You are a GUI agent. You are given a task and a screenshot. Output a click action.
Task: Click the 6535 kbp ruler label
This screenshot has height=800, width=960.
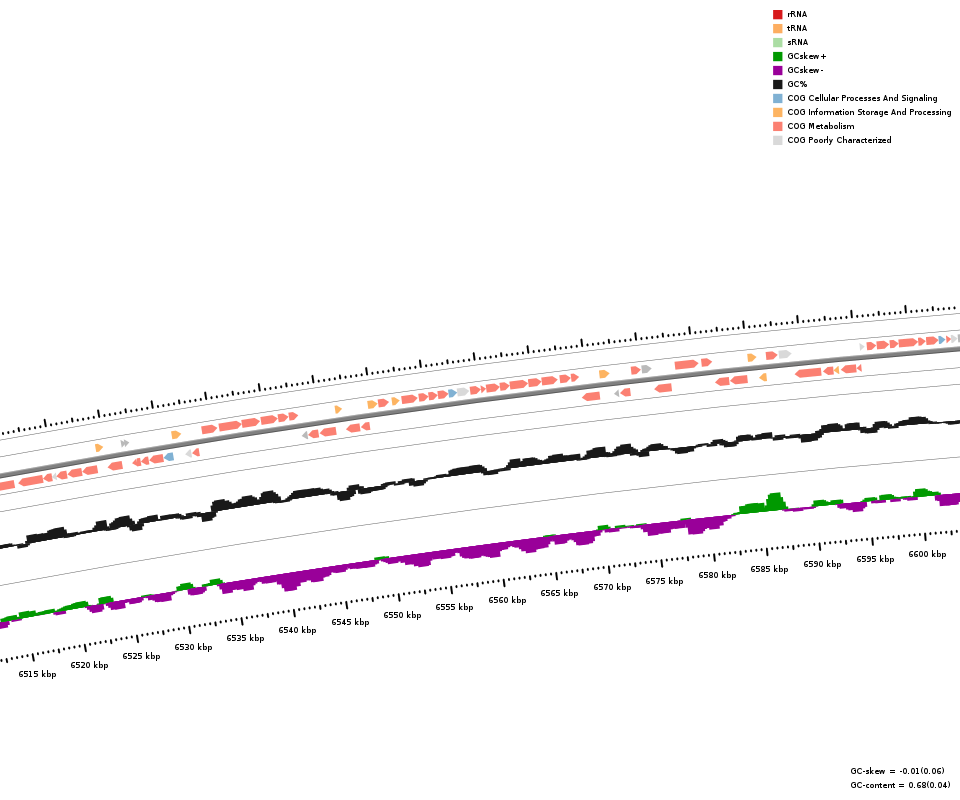(245, 638)
